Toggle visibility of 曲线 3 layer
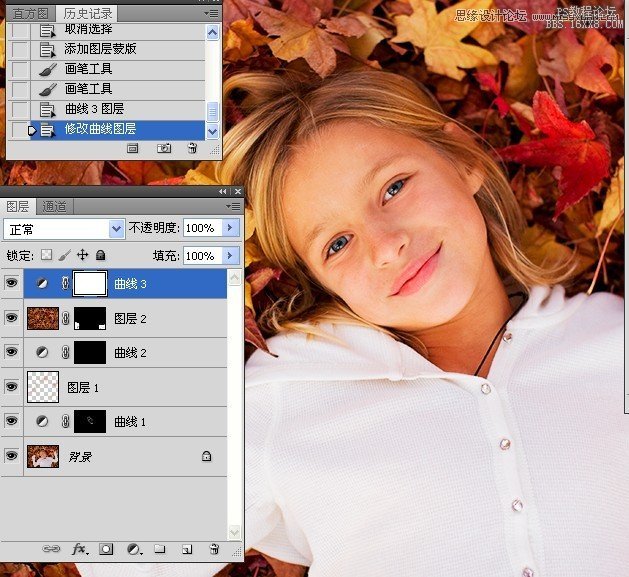The image size is (629, 577). tap(12, 283)
